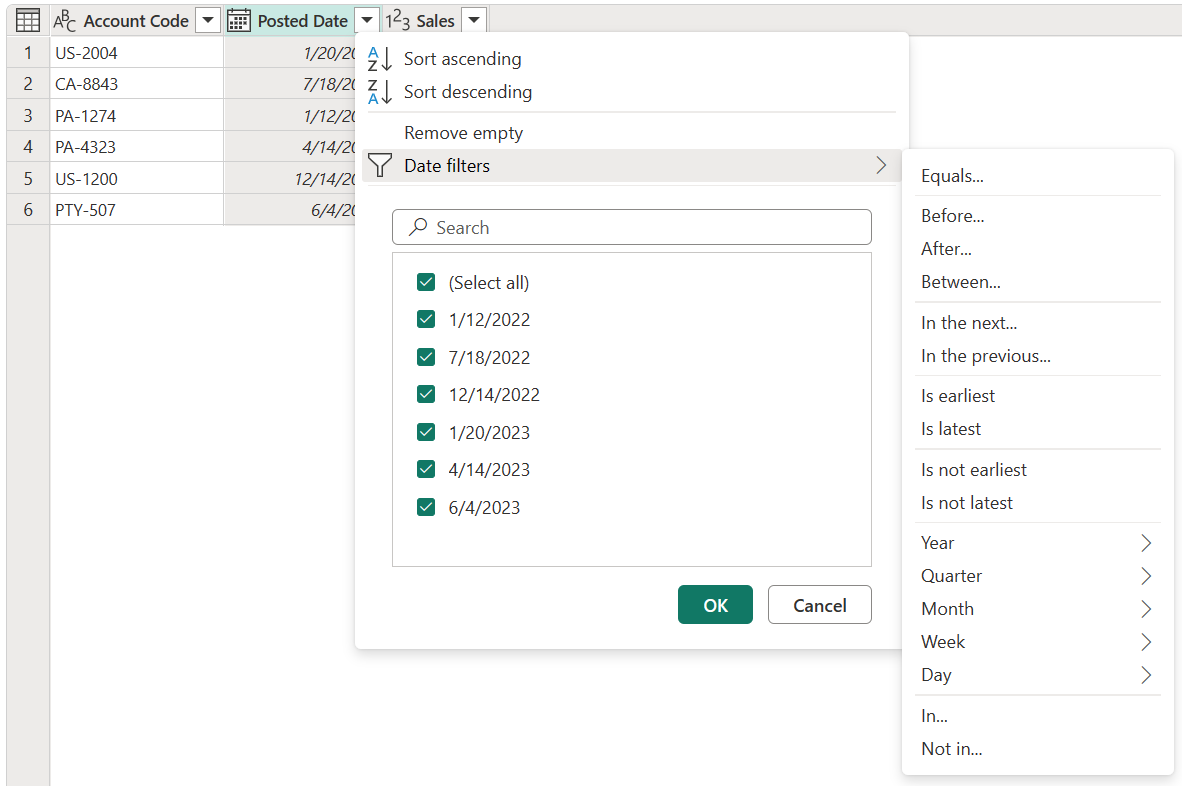Click the ABC text type icon on Account Code

click(64, 19)
